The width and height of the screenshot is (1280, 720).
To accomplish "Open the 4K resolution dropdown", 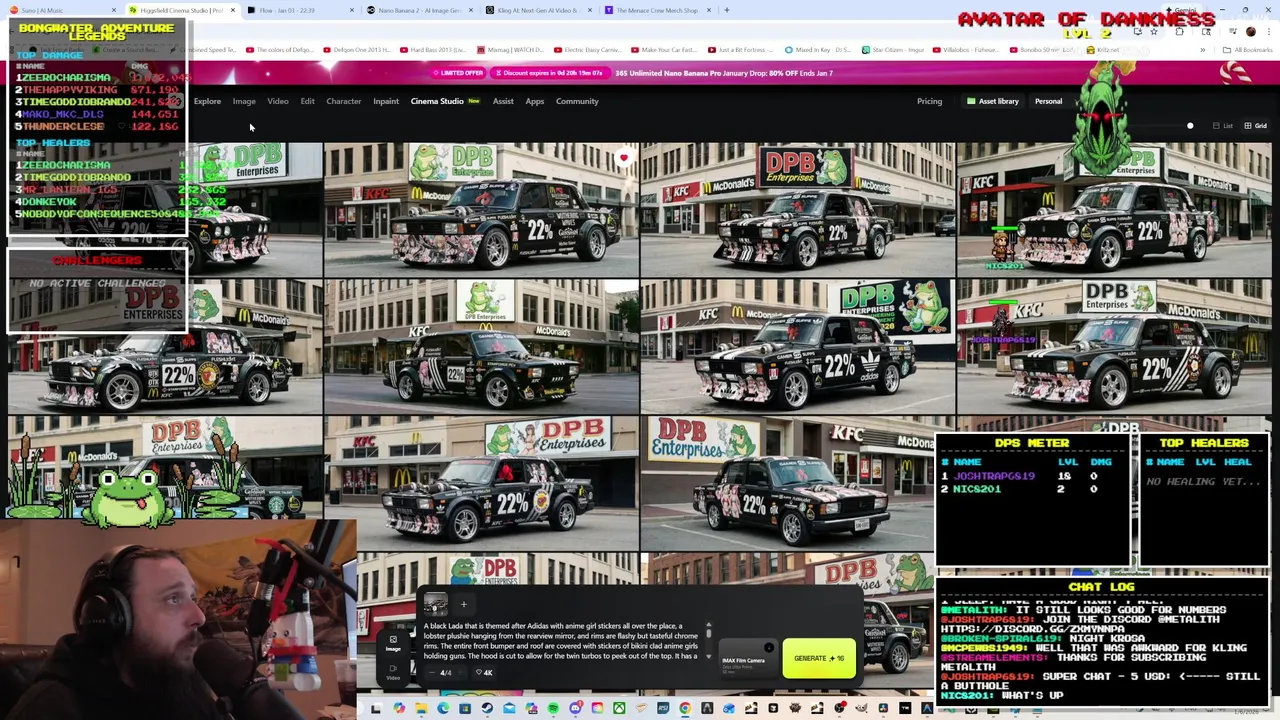I will (484, 673).
